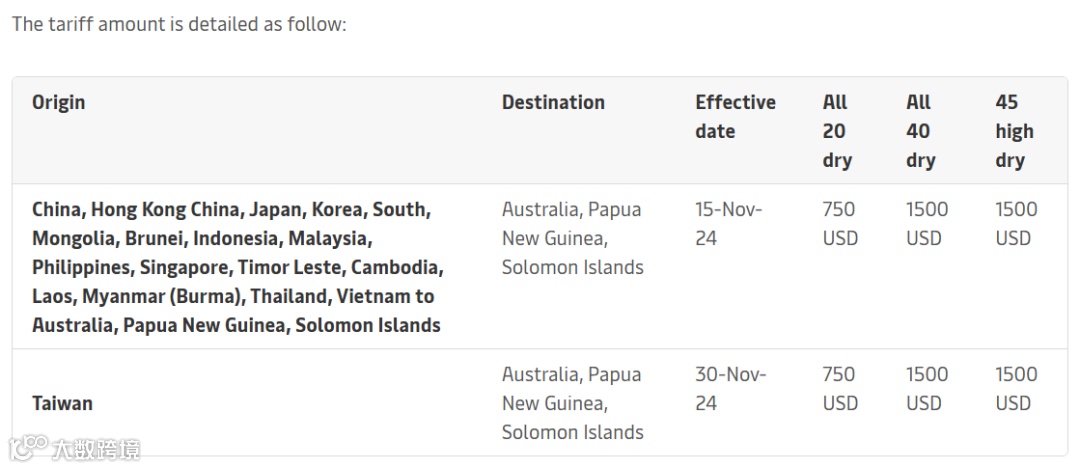Image resolution: width=1080 pixels, height=469 pixels.
Task: Select the All 40 dry price for Taiwan
Action: click(926, 389)
